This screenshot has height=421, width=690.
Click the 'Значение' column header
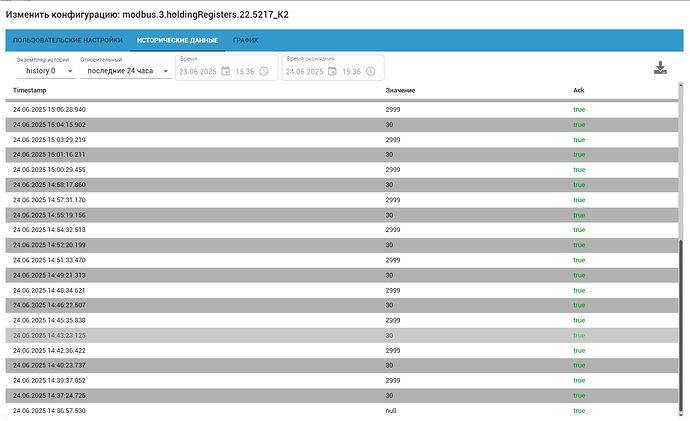pyautogui.click(x=400, y=90)
